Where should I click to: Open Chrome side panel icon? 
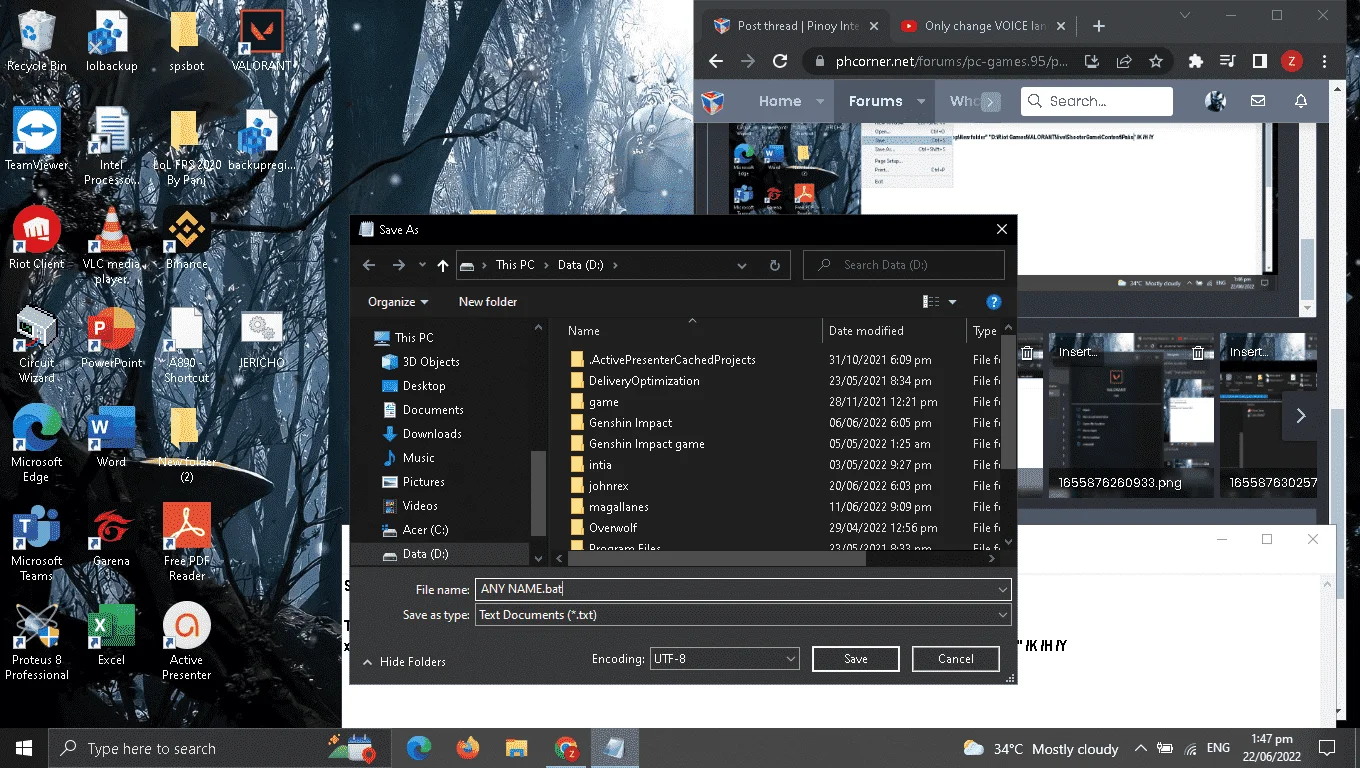[1260, 61]
